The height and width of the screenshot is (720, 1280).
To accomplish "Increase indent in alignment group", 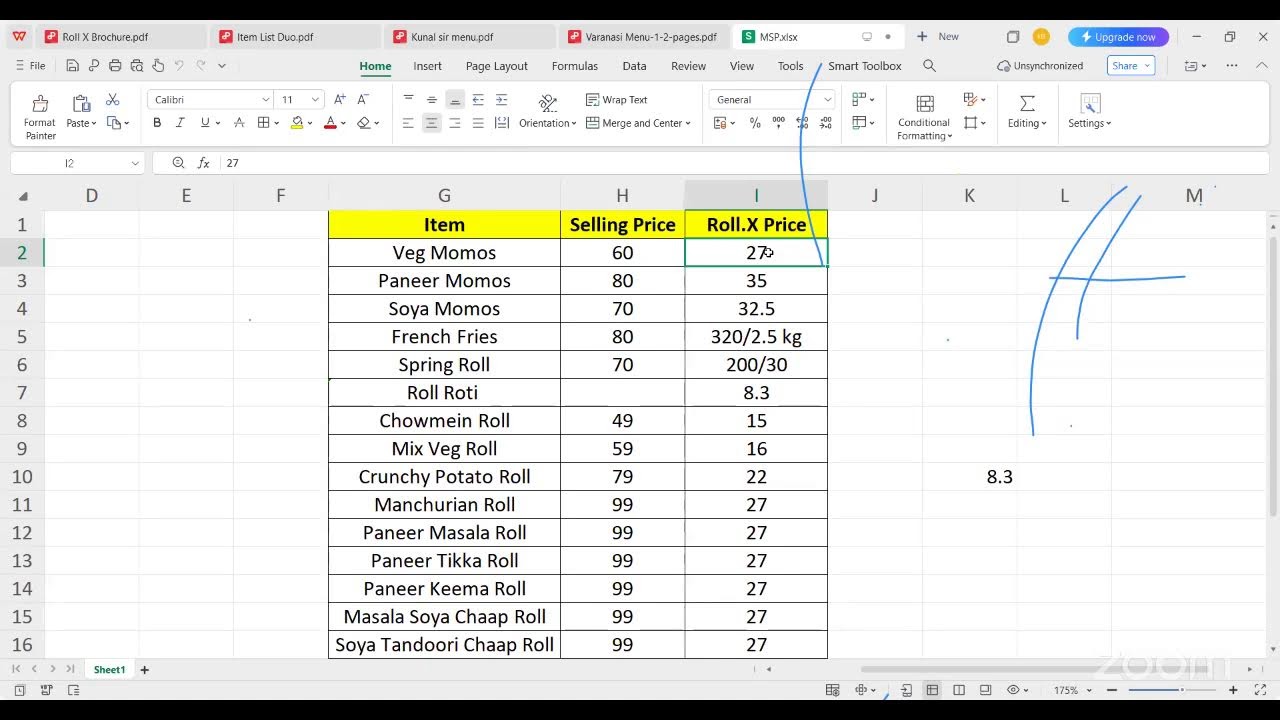I will tap(501, 100).
